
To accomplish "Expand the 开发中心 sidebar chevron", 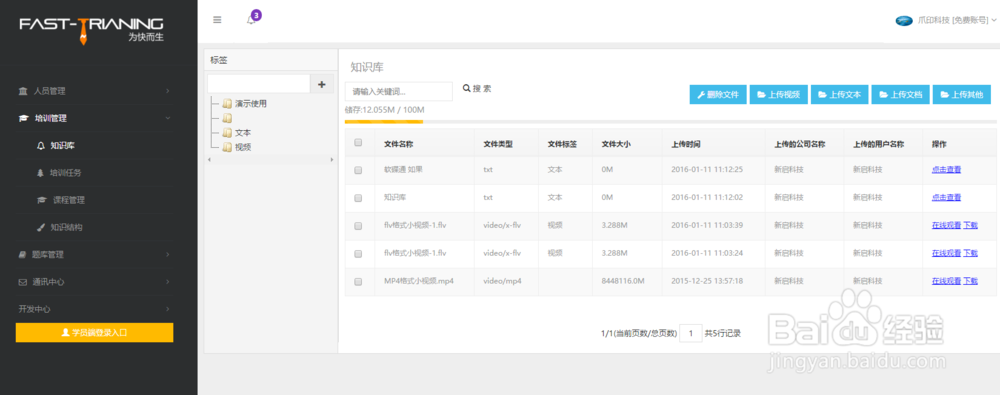I will (168, 309).
